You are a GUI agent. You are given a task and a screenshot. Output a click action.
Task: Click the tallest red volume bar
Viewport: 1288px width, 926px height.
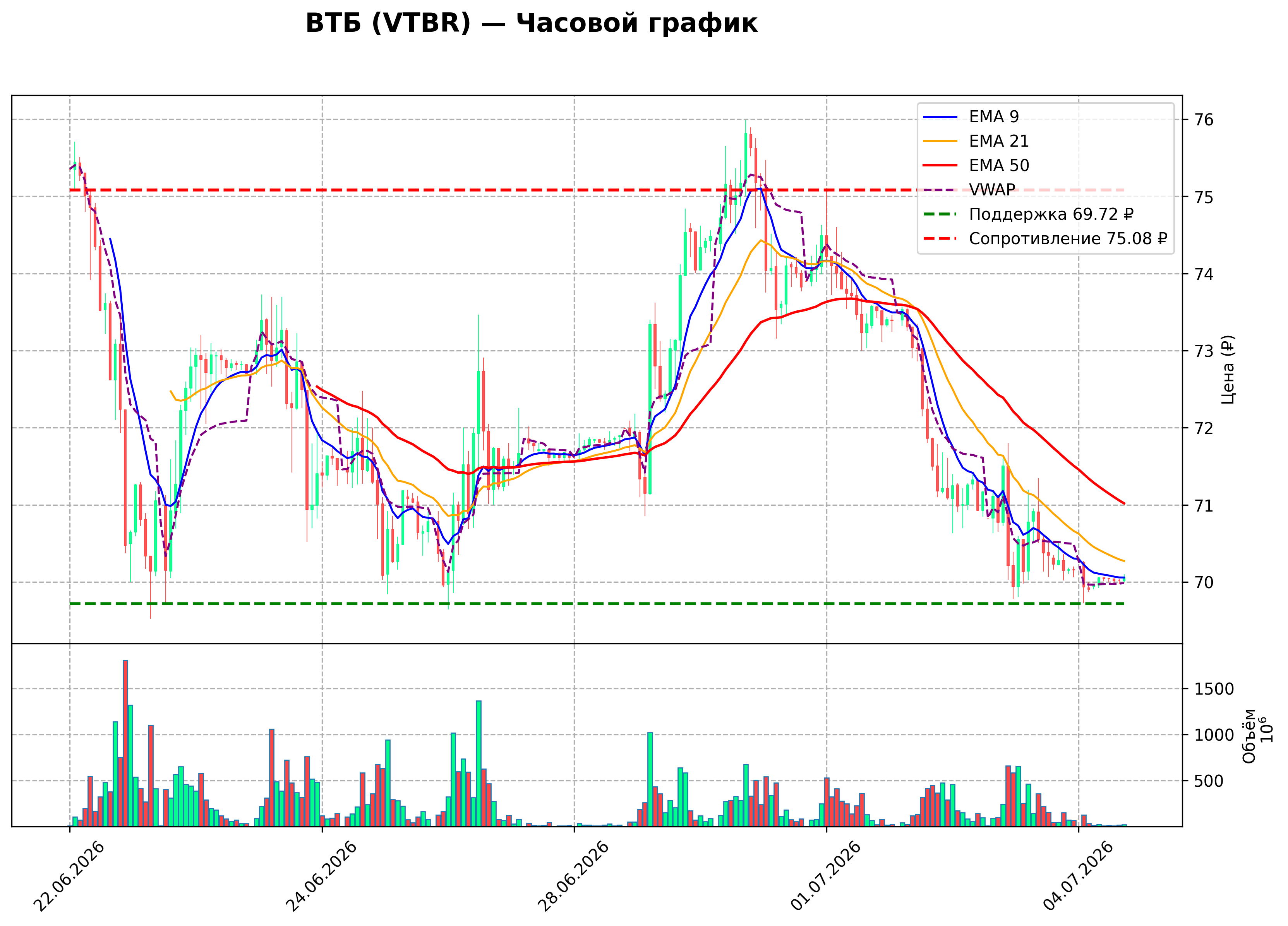(x=125, y=743)
